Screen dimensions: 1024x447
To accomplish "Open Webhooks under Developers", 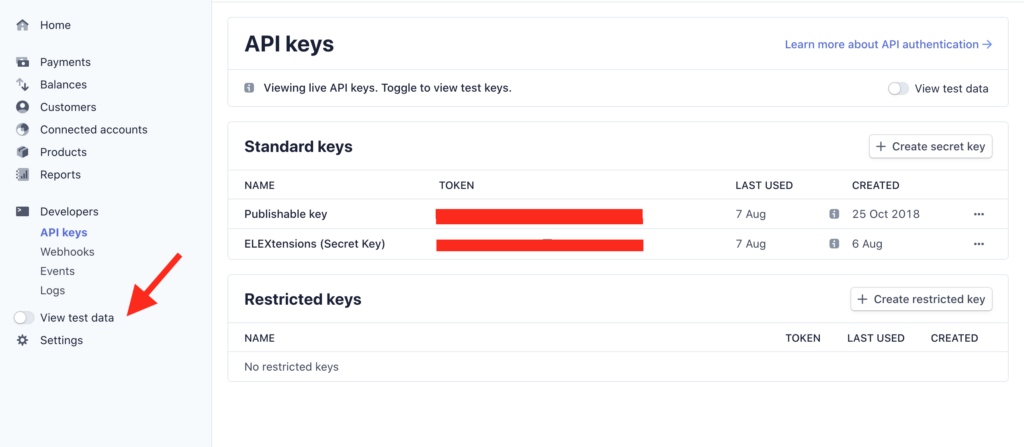I will (67, 252).
